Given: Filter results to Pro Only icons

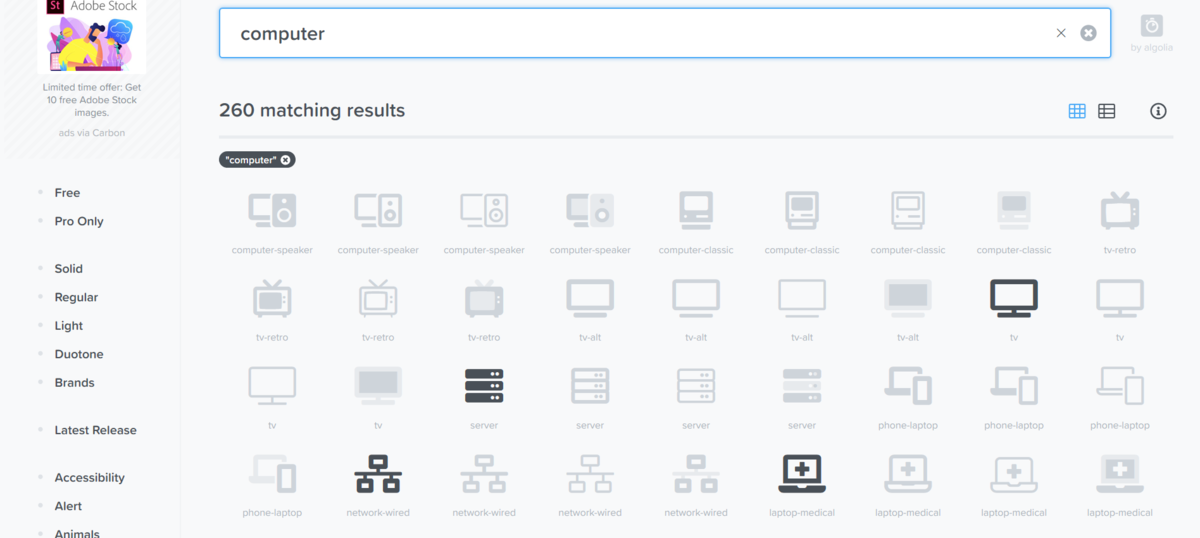Looking at the screenshot, I should click(79, 221).
